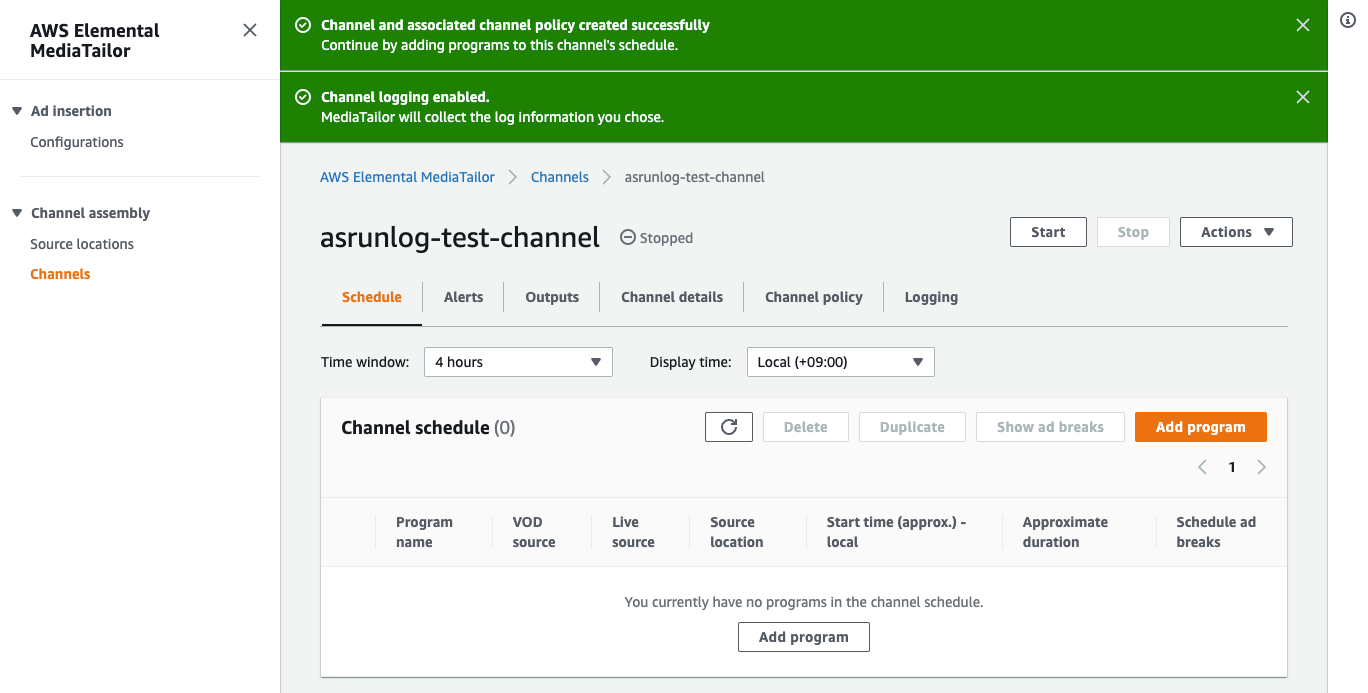The width and height of the screenshot is (1368, 693).
Task: Select Channels in the sidebar
Action: (x=60, y=274)
